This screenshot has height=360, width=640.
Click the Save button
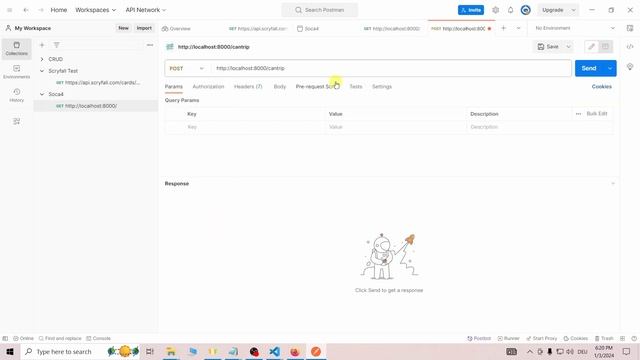(548, 47)
